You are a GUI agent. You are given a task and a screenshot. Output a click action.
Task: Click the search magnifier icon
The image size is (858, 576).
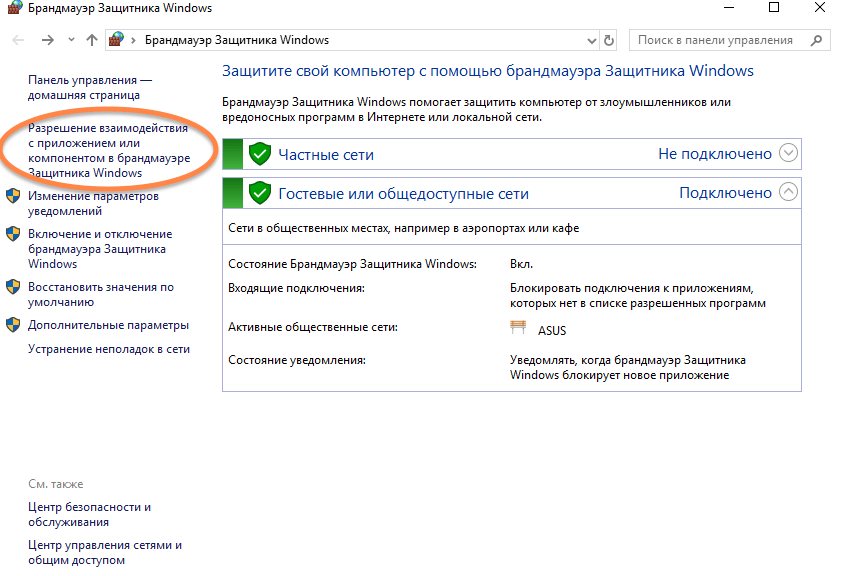click(x=816, y=40)
